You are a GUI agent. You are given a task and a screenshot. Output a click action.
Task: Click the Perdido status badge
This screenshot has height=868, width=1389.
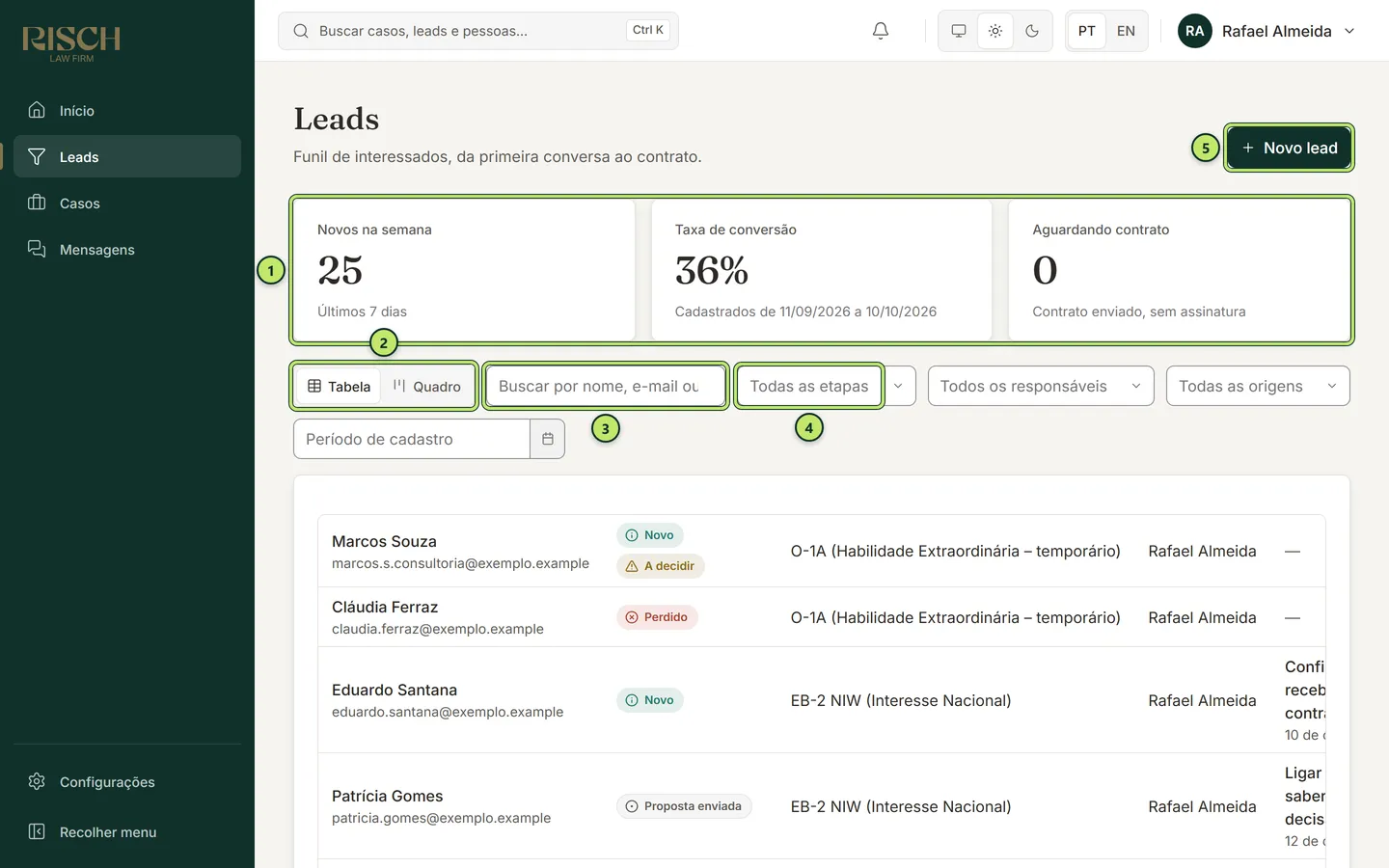657,617
